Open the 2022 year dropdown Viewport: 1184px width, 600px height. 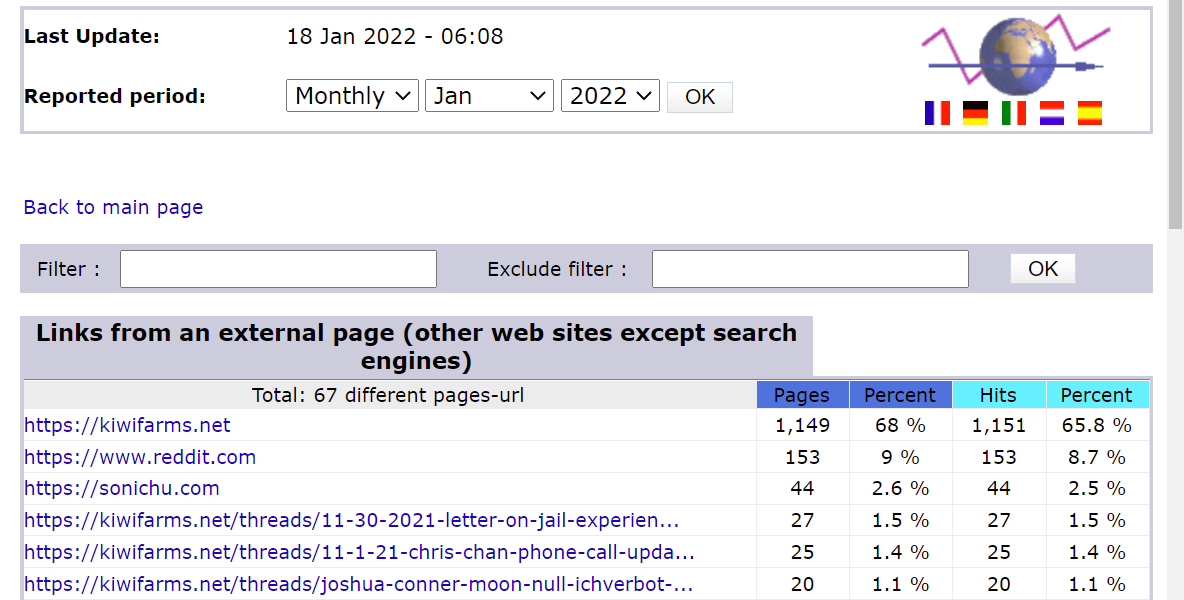click(x=610, y=96)
